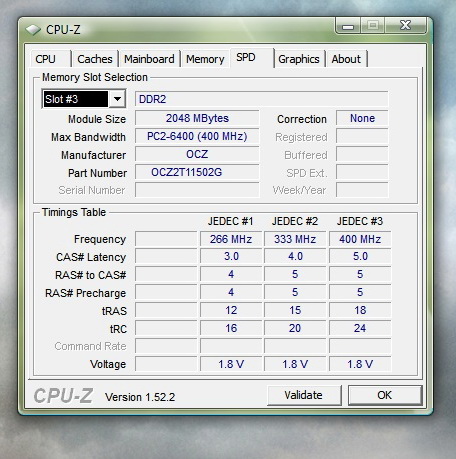The width and height of the screenshot is (456, 459).
Task: Click the Module Size label
Action: coord(97,119)
